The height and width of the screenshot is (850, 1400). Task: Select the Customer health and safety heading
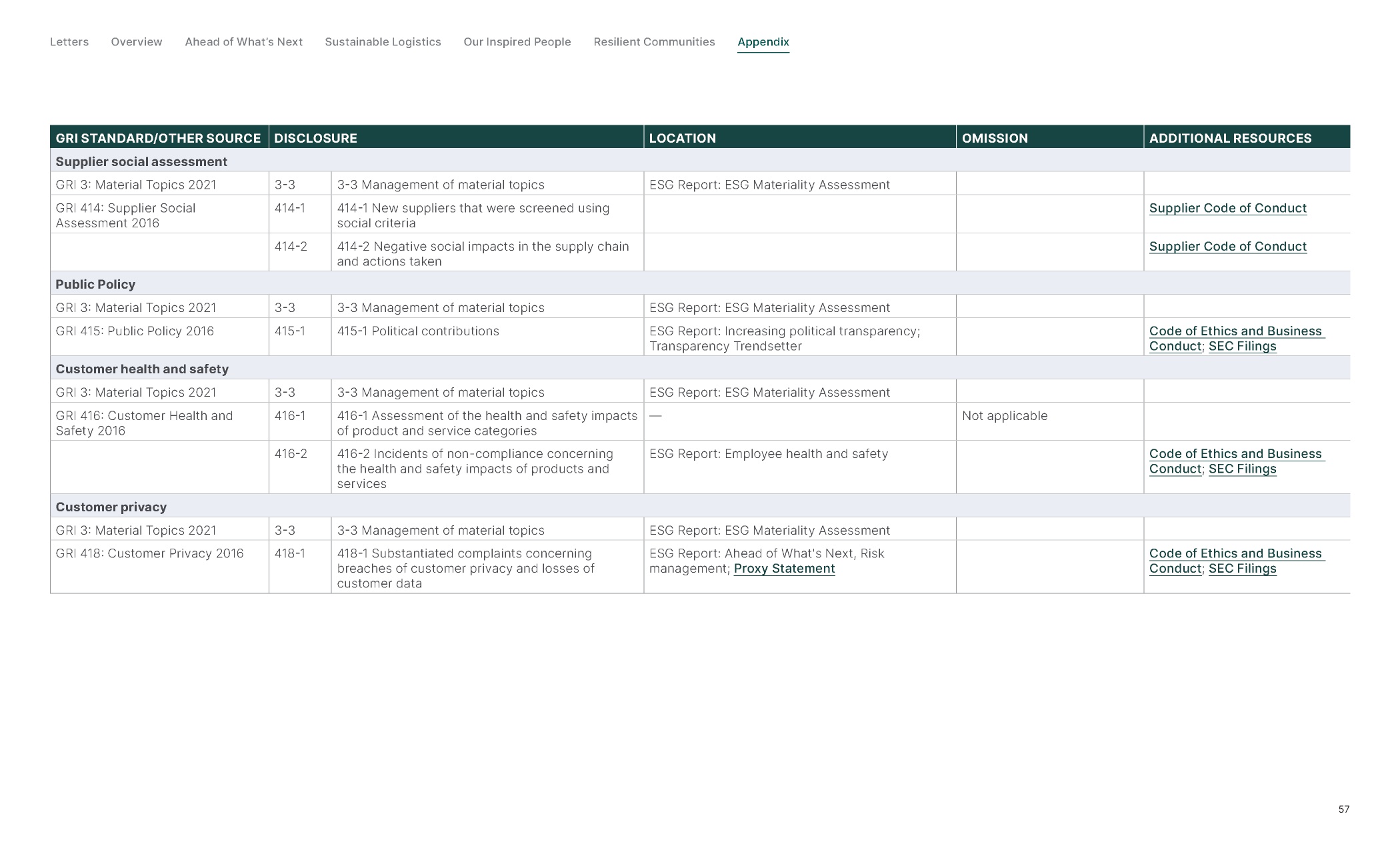[x=142, y=369]
